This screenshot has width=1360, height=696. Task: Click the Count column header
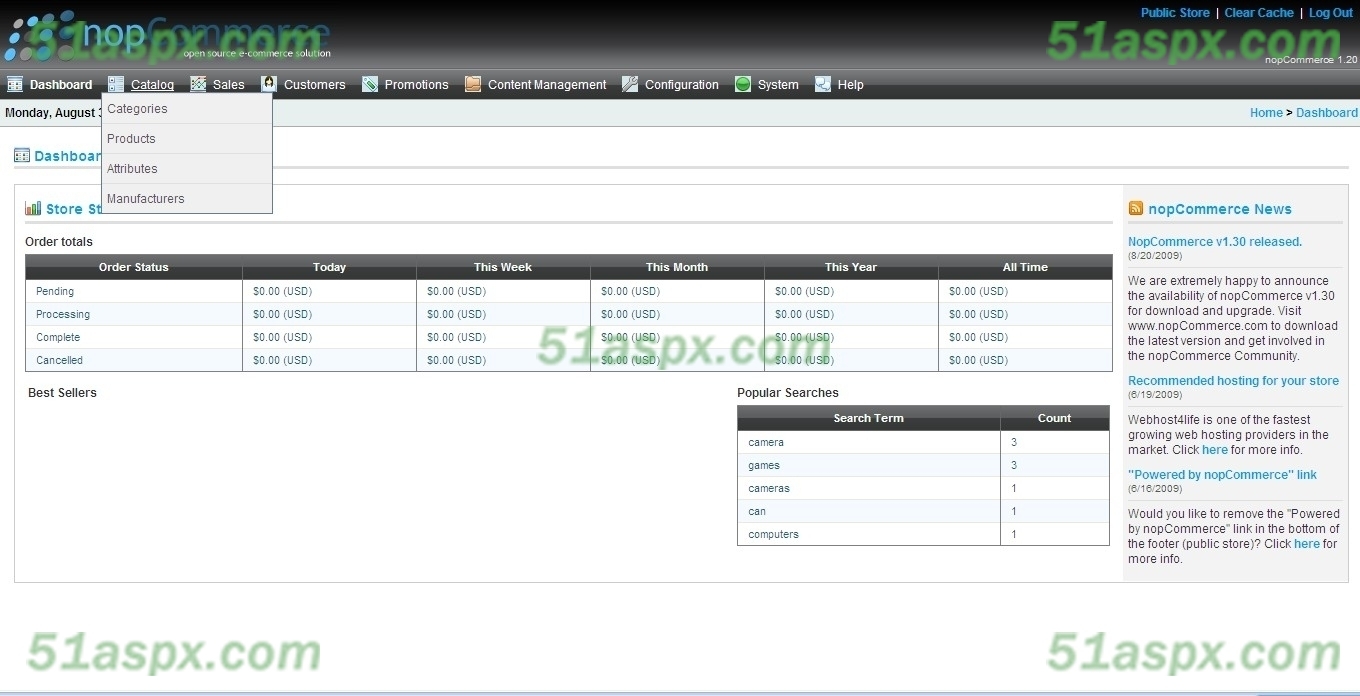(x=1055, y=418)
